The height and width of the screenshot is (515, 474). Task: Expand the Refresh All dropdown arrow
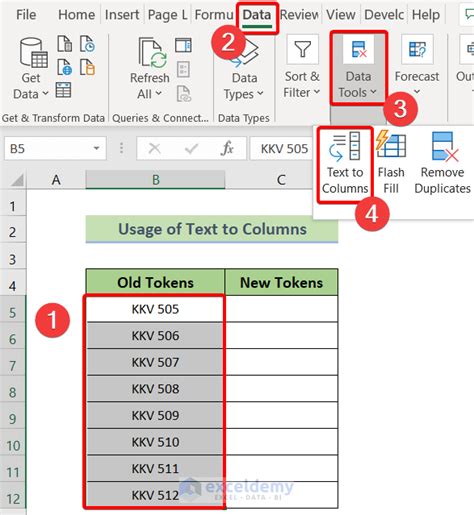click(x=159, y=94)
